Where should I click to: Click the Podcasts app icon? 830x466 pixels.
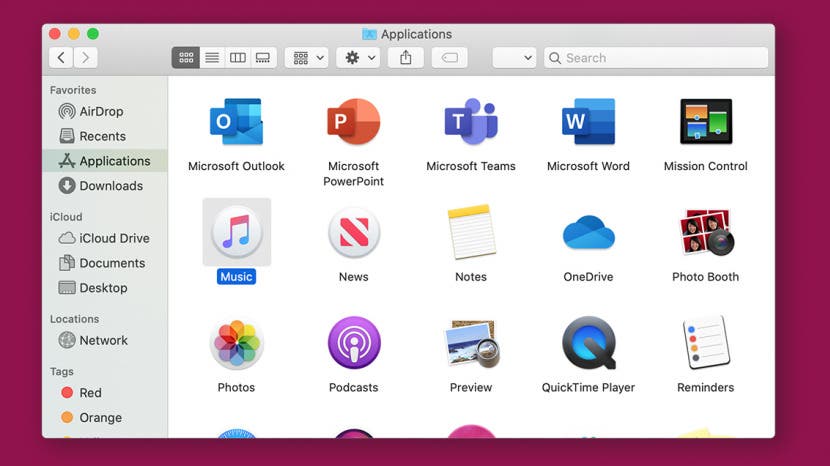(354, 343)
